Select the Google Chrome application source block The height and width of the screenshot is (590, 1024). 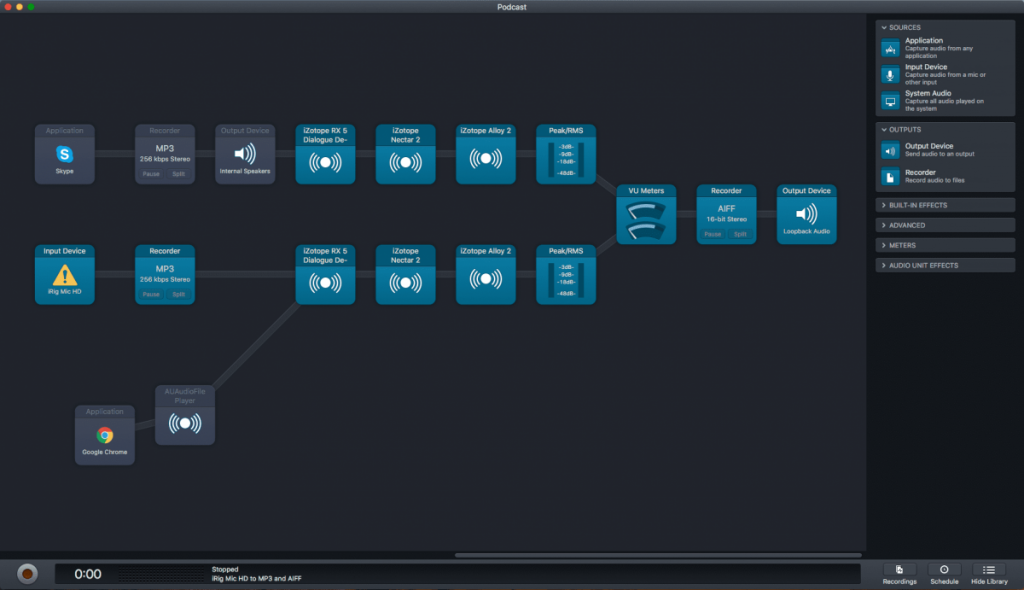click(104, 435)
